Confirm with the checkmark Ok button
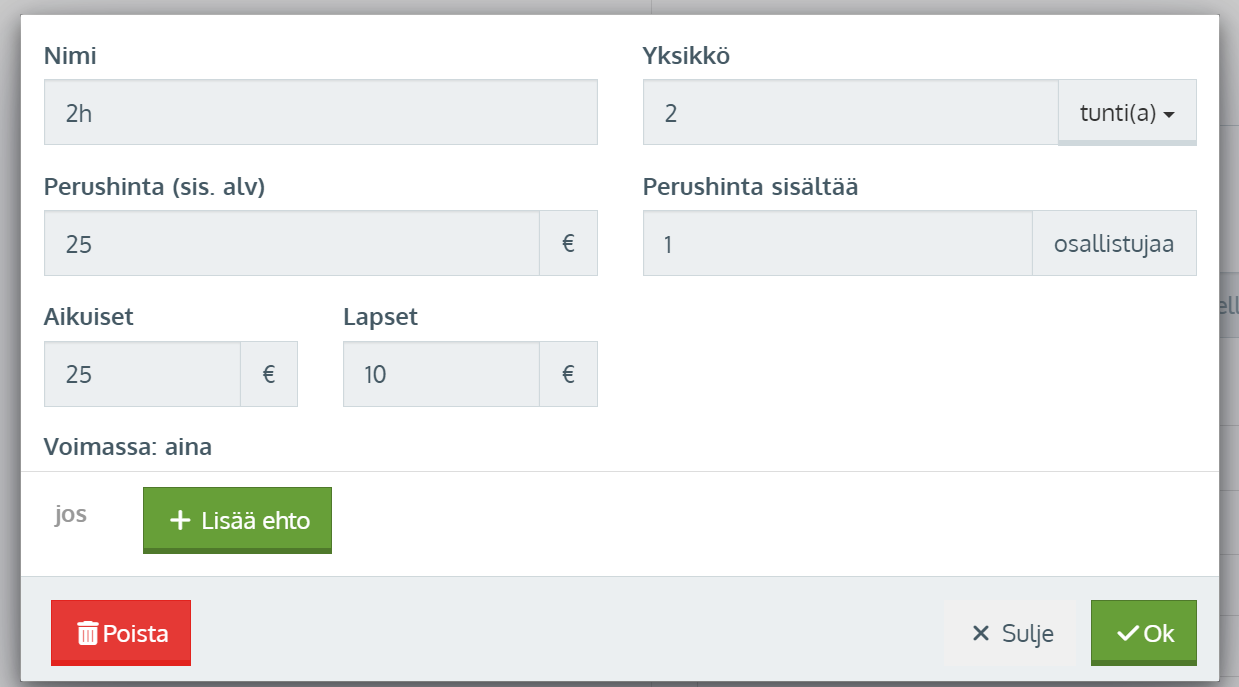Screen dimensions: 1239x687 coord(1143,633)
